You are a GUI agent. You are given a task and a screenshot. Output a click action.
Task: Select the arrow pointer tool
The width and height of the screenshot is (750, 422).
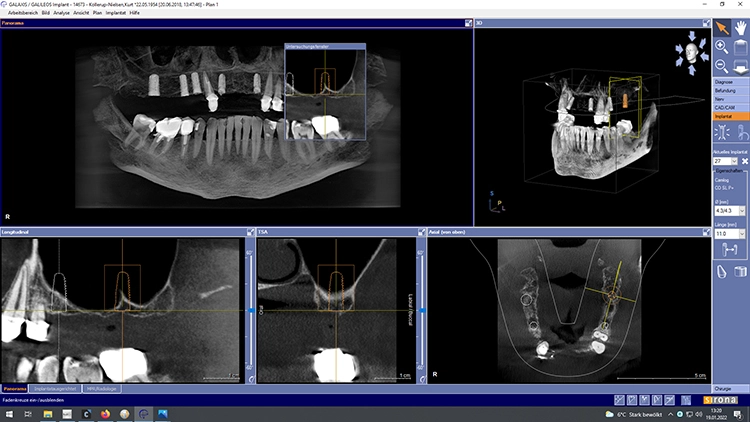[720, 27]
